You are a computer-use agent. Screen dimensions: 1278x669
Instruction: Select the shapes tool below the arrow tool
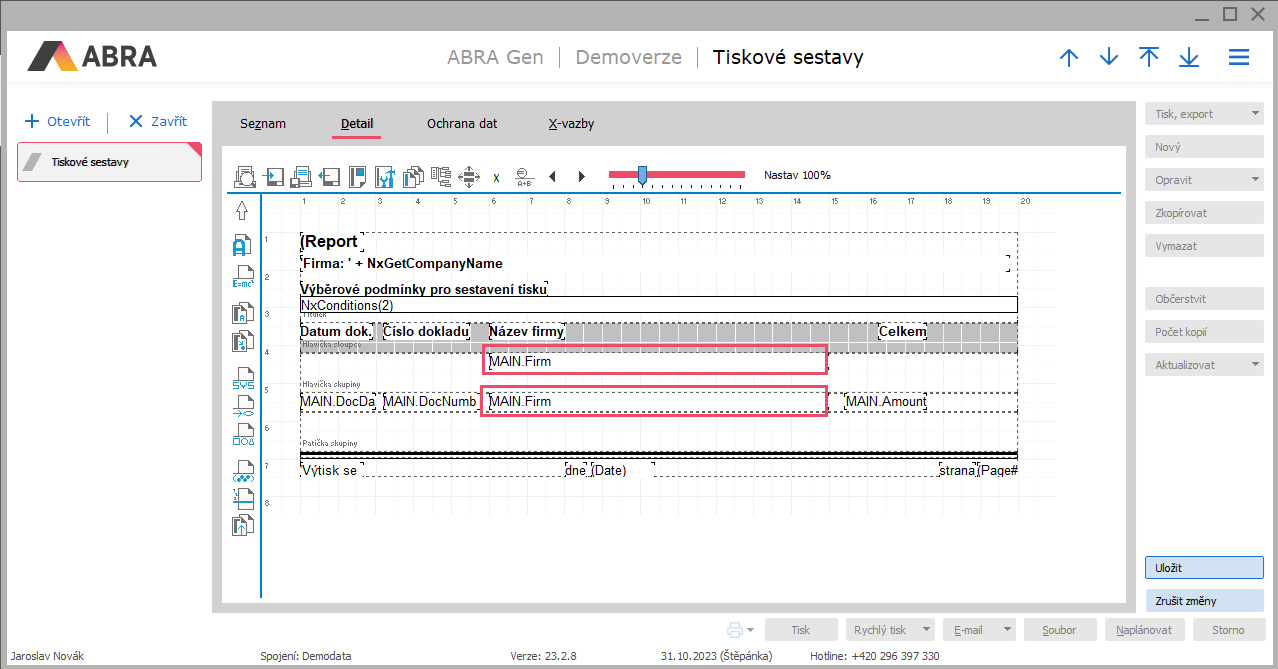coord(243,433)
